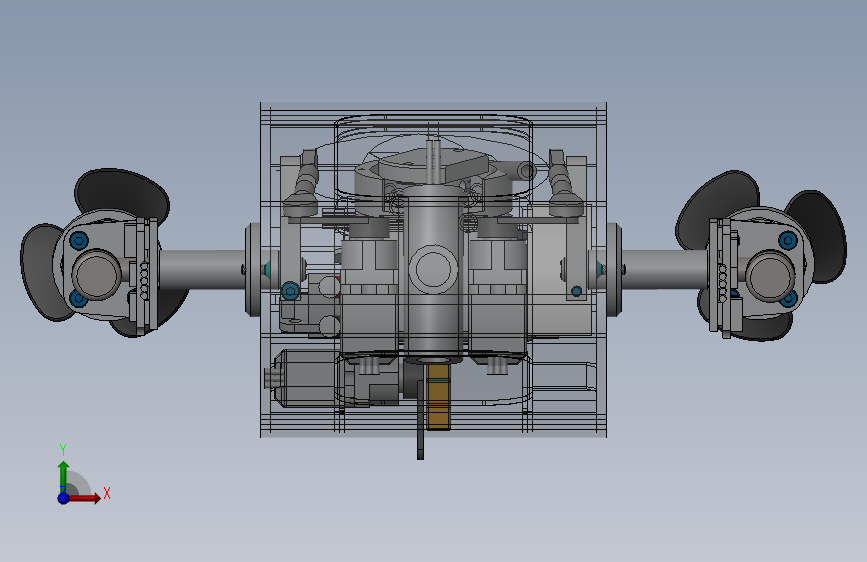Select the outermost blade of the right propeller

pyautogui.click(x=818, y=235)
